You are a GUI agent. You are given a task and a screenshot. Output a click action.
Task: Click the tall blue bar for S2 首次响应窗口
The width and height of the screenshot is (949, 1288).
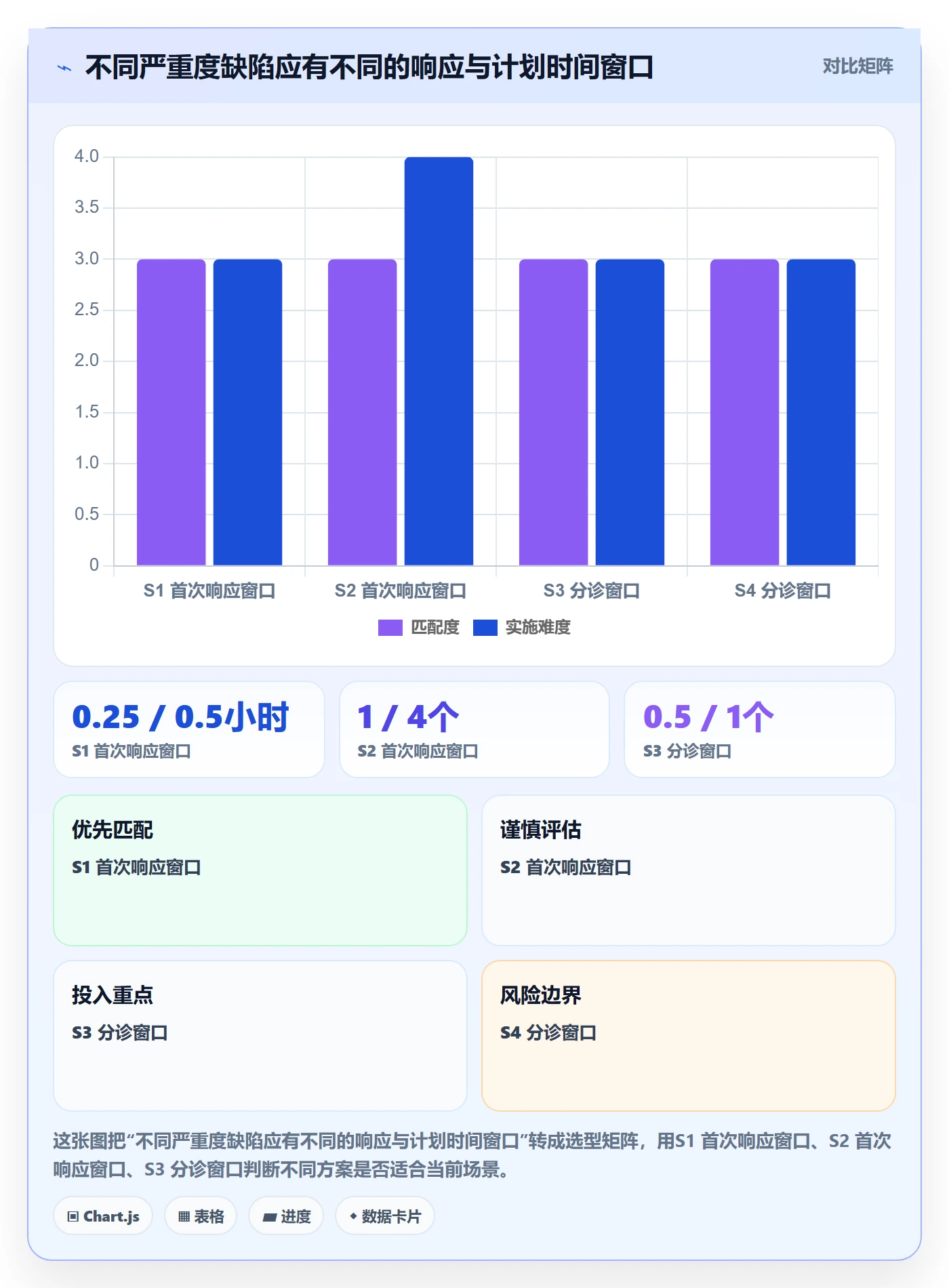click(x=439, y=361)
